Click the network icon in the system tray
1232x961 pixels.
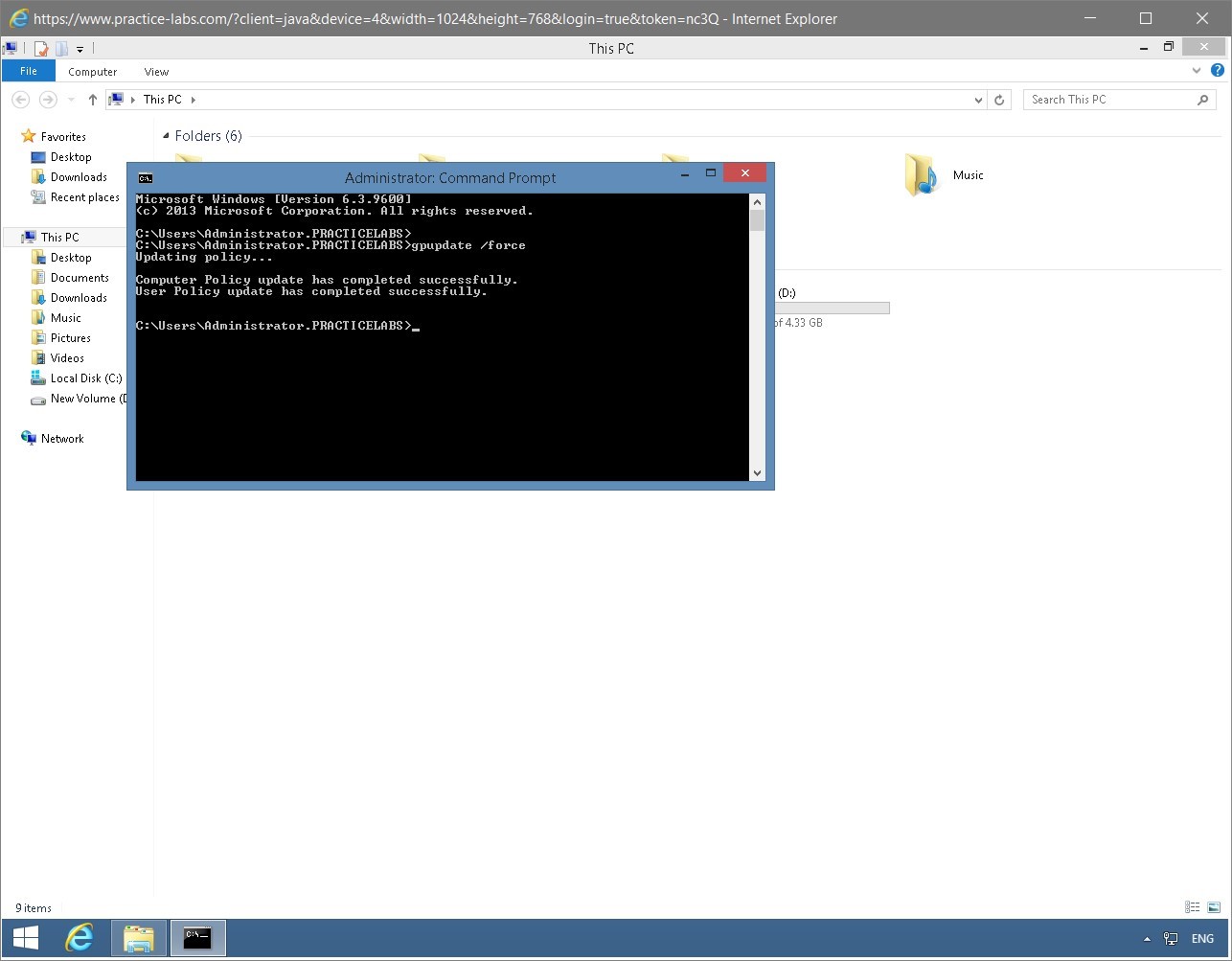1171,938
